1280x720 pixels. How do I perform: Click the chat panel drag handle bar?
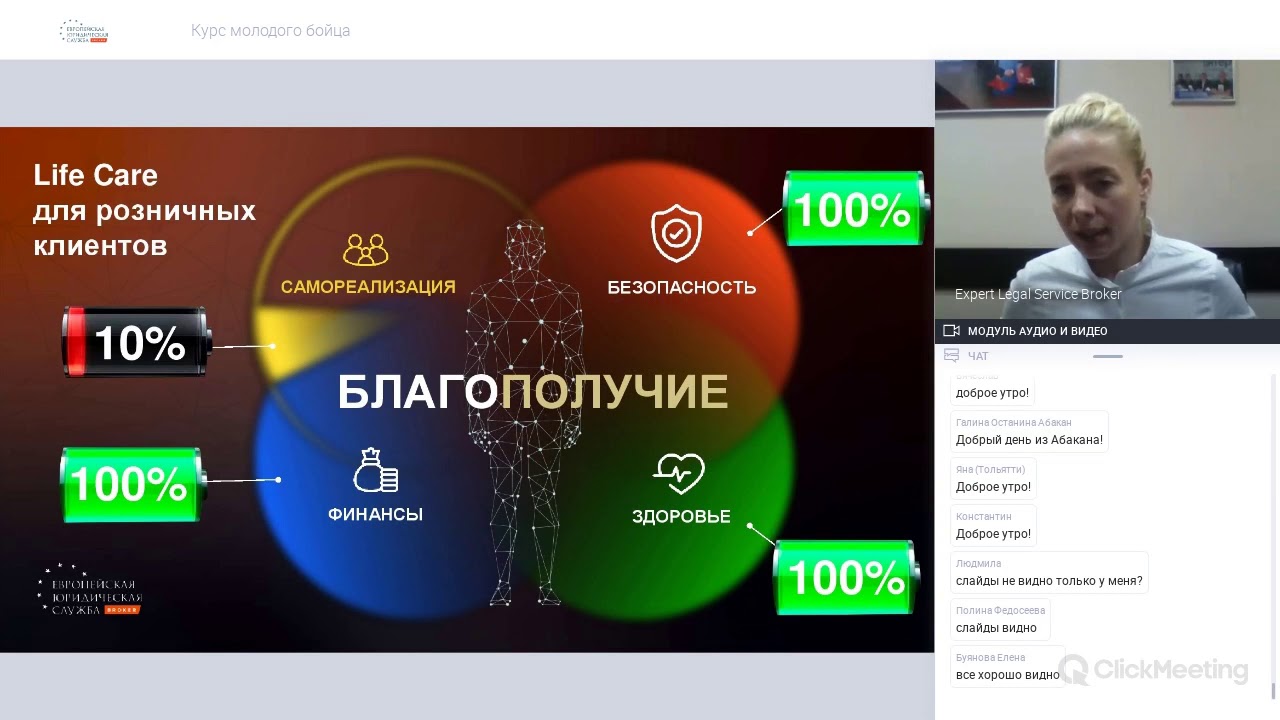coord(1107,356)
